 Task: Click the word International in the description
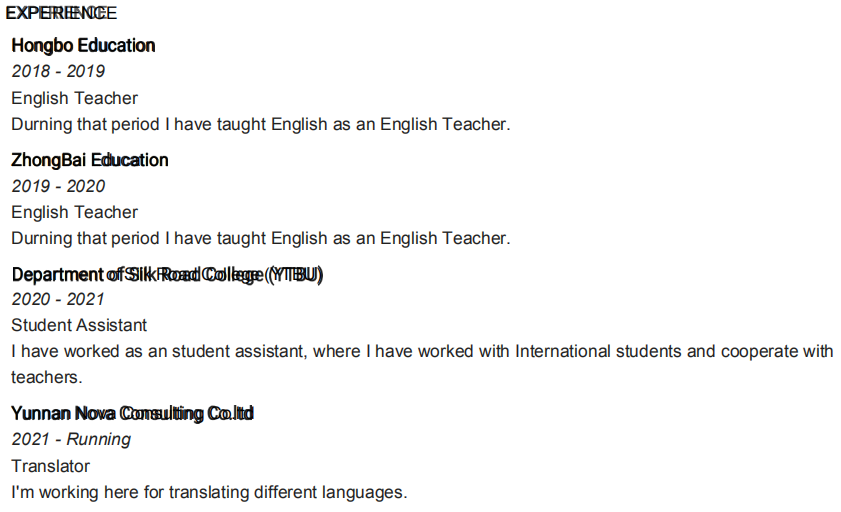(x=562, y=351)
